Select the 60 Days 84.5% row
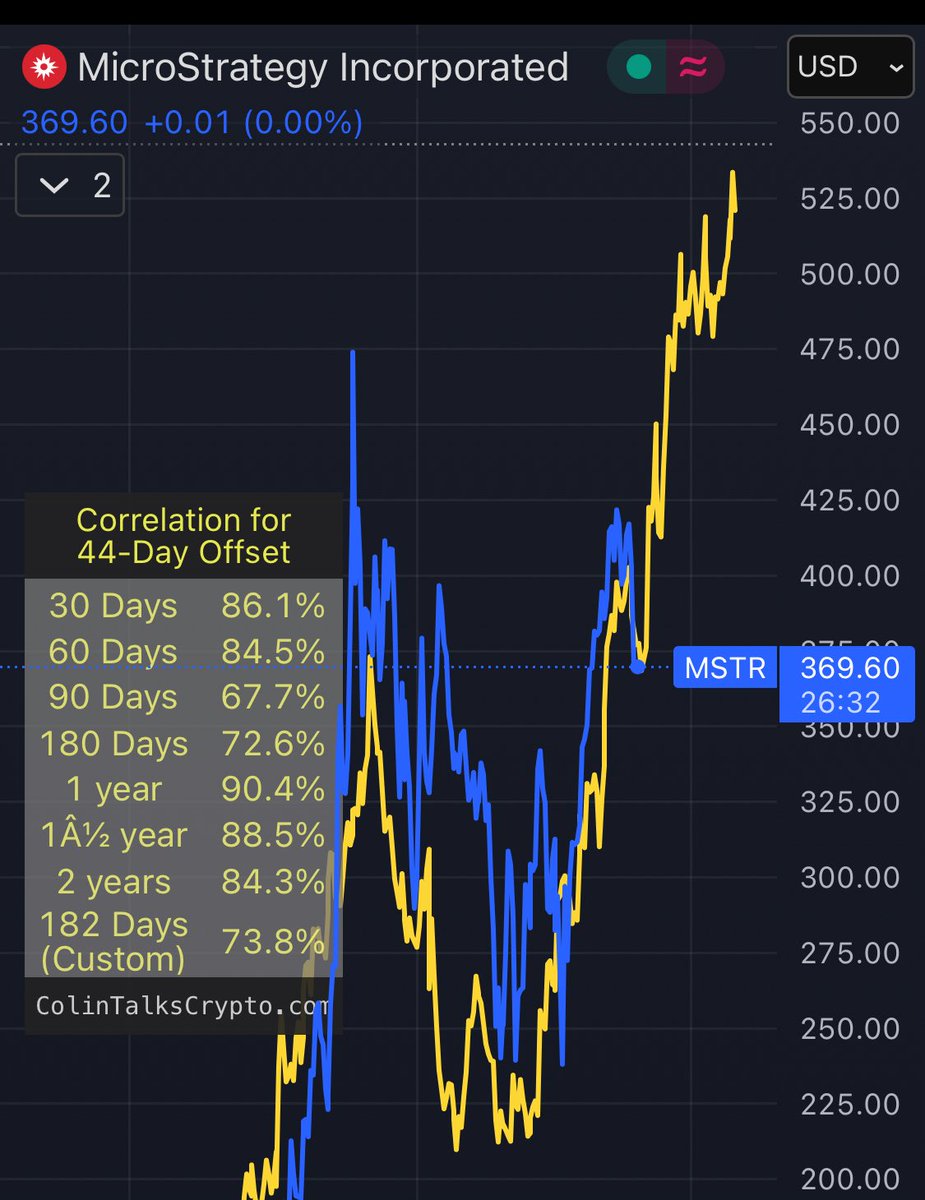This screenshot has width=925, height=1200. (184, 652)
